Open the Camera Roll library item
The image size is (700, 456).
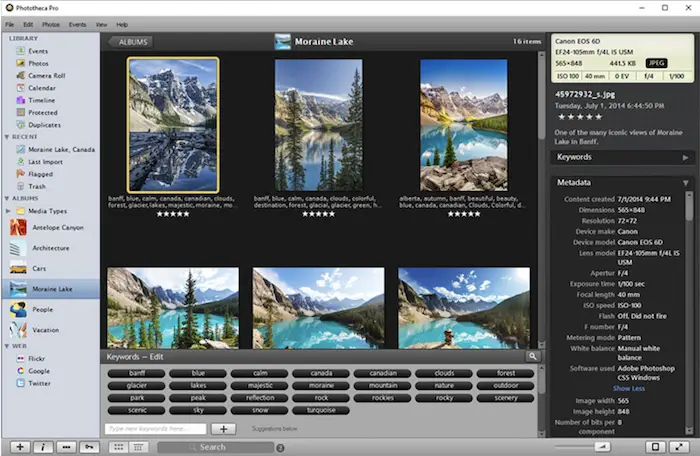click(x=46, y=75)
